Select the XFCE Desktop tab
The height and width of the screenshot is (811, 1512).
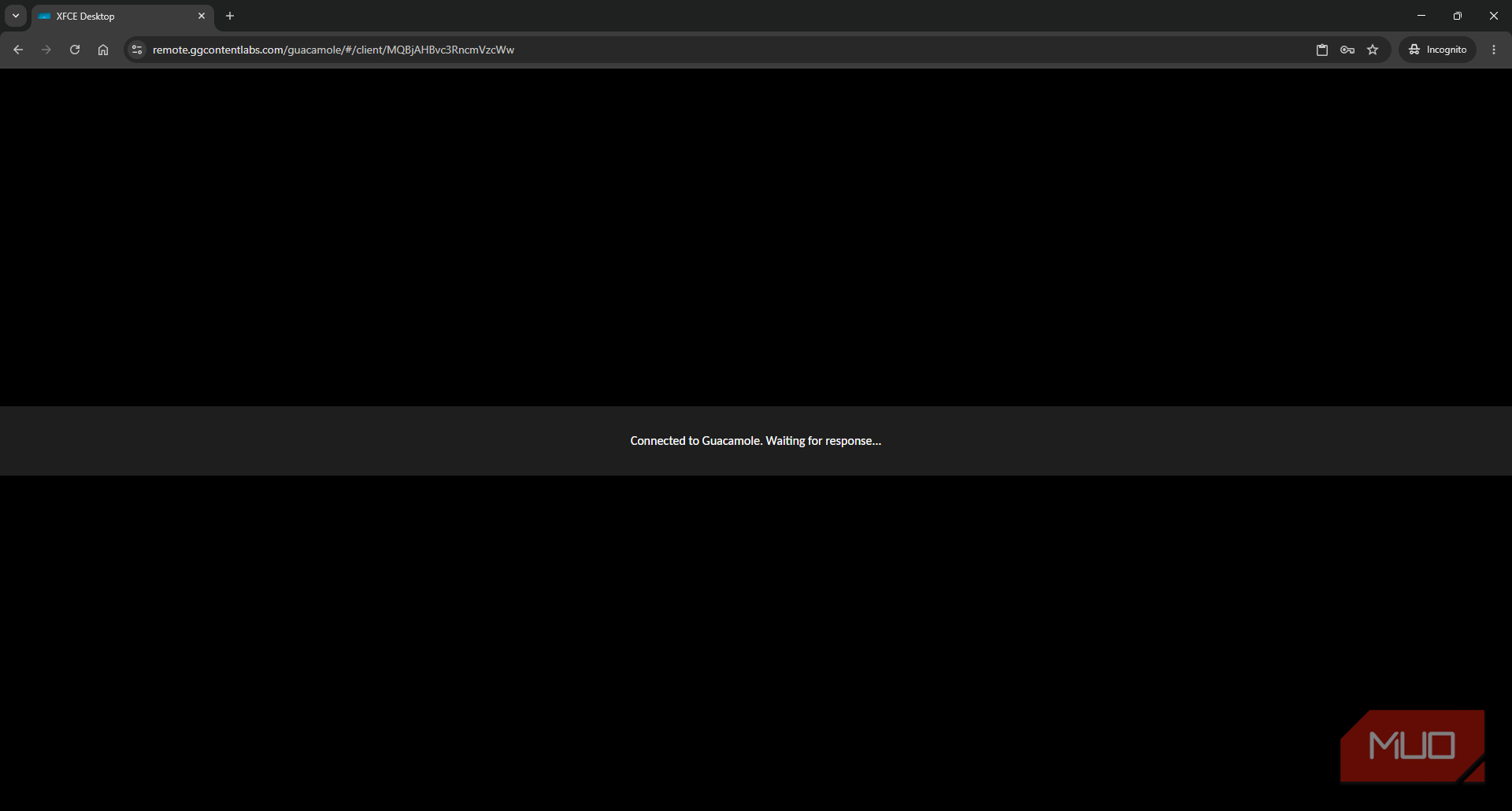click(x=122, y=16)
